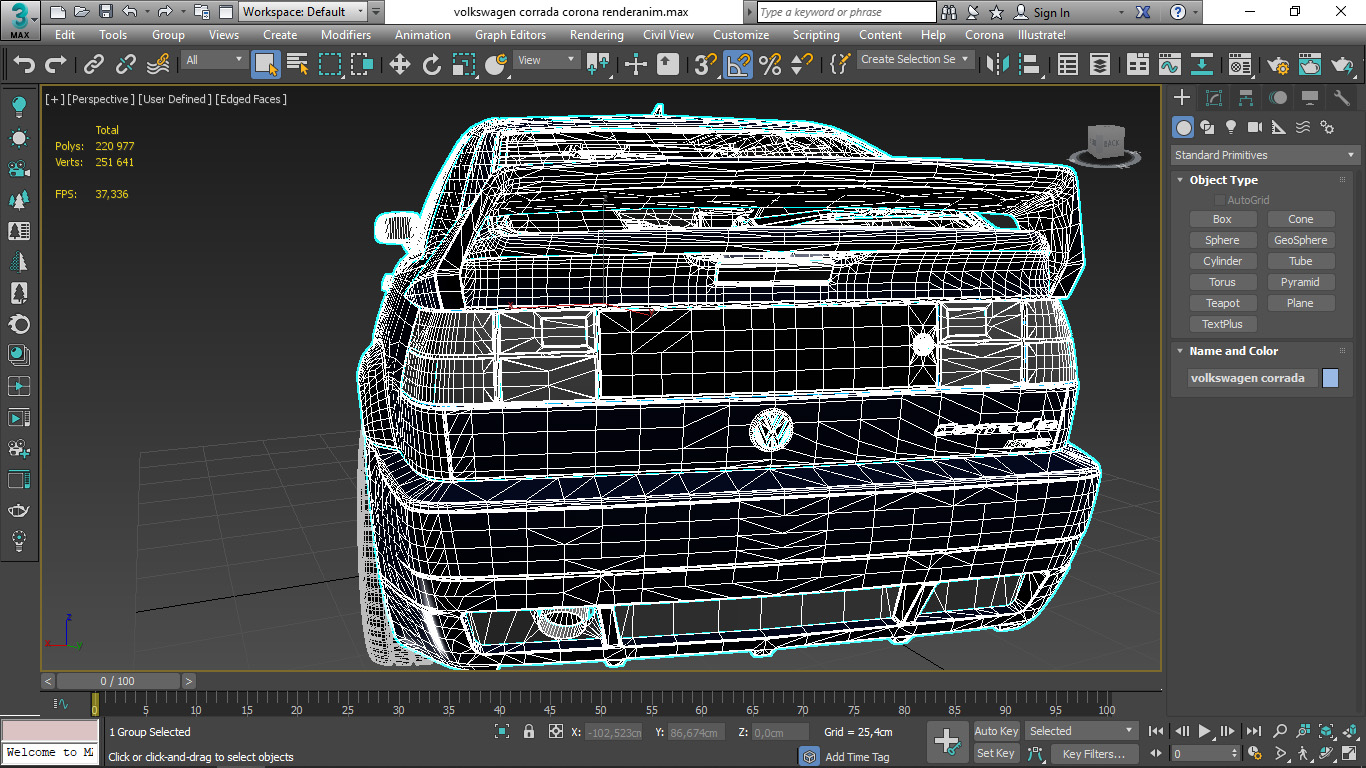This screenshot has width=1366, height=768.
Task: Select the Lights creation category
Action: click(1231, 127)
